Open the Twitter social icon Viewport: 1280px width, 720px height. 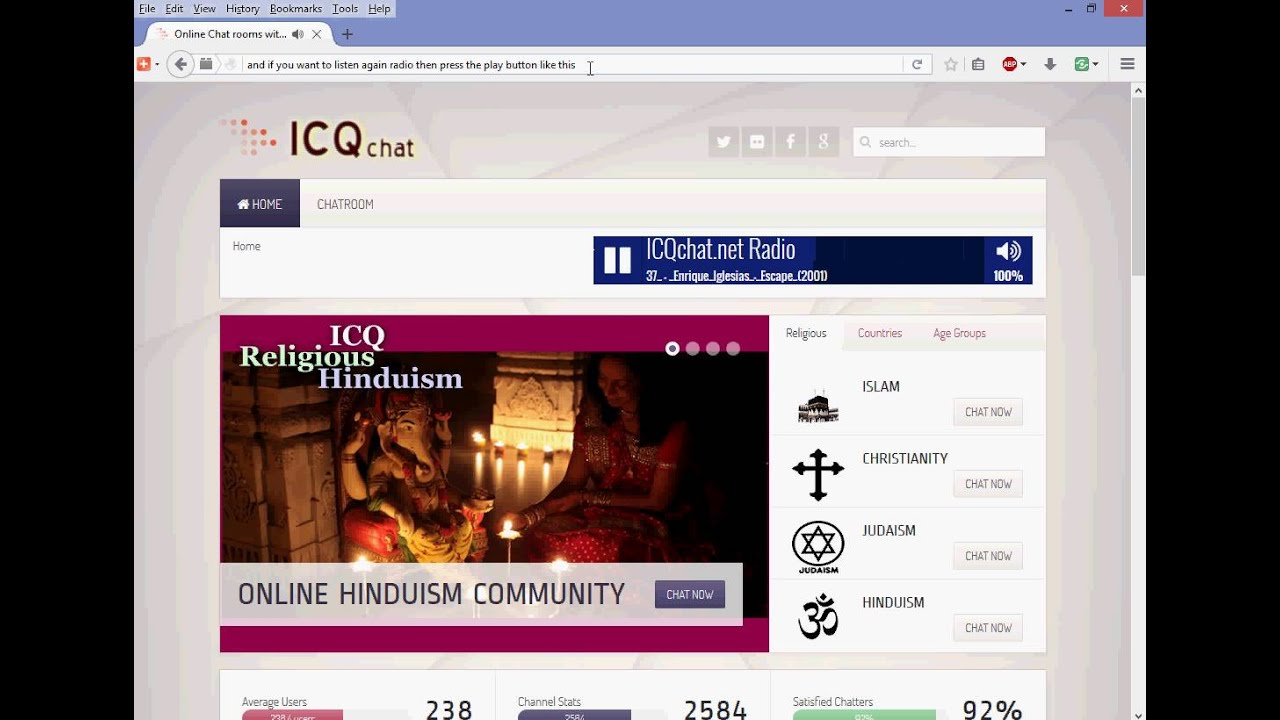(723, 142)
